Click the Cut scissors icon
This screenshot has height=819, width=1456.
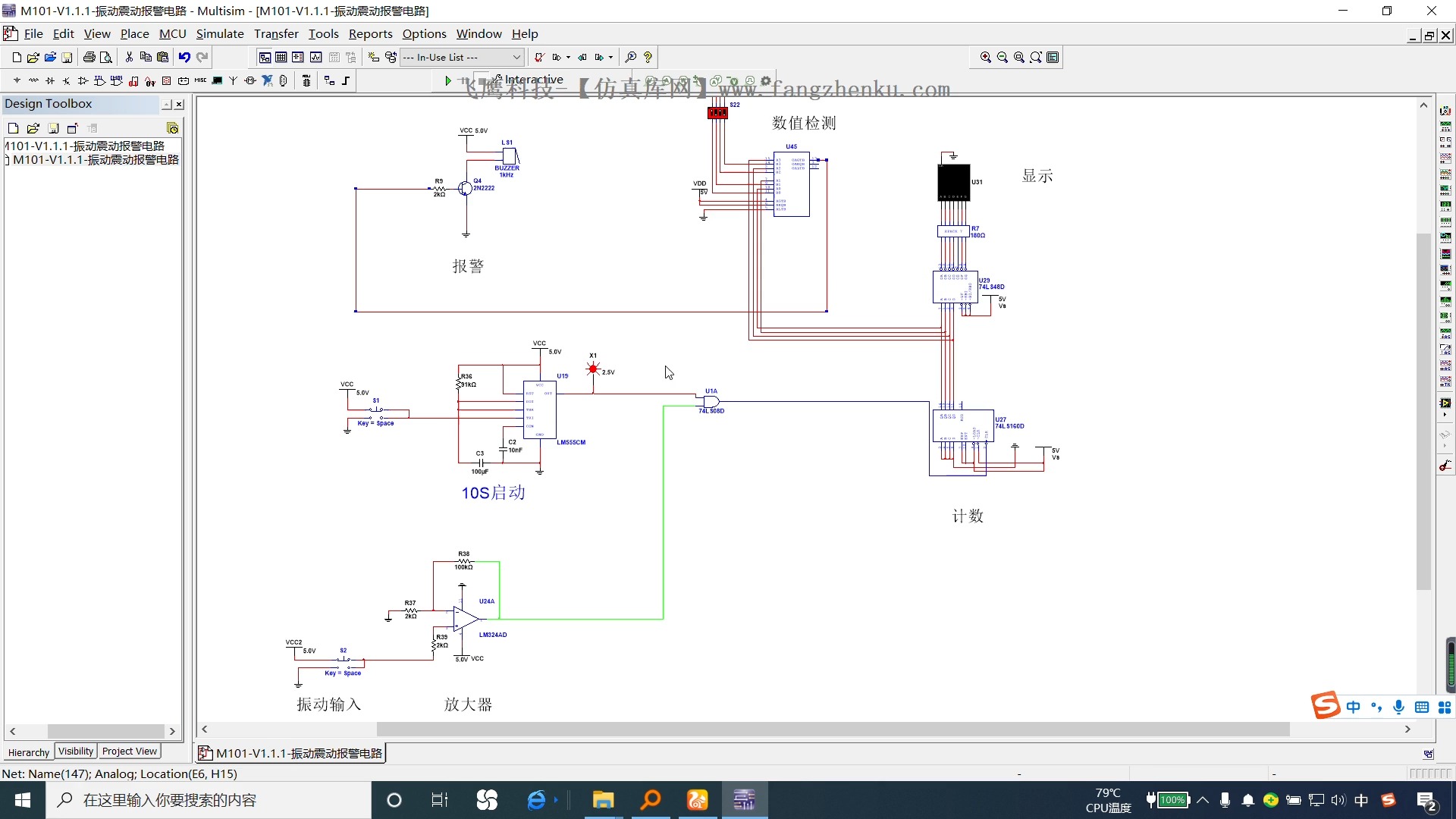129,57
